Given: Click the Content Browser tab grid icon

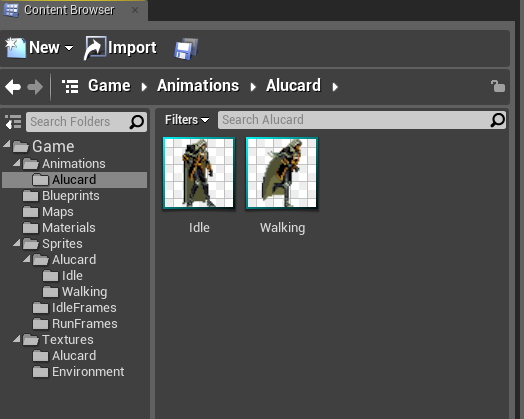Looking at the screenshot, I should tap(11, 10).
